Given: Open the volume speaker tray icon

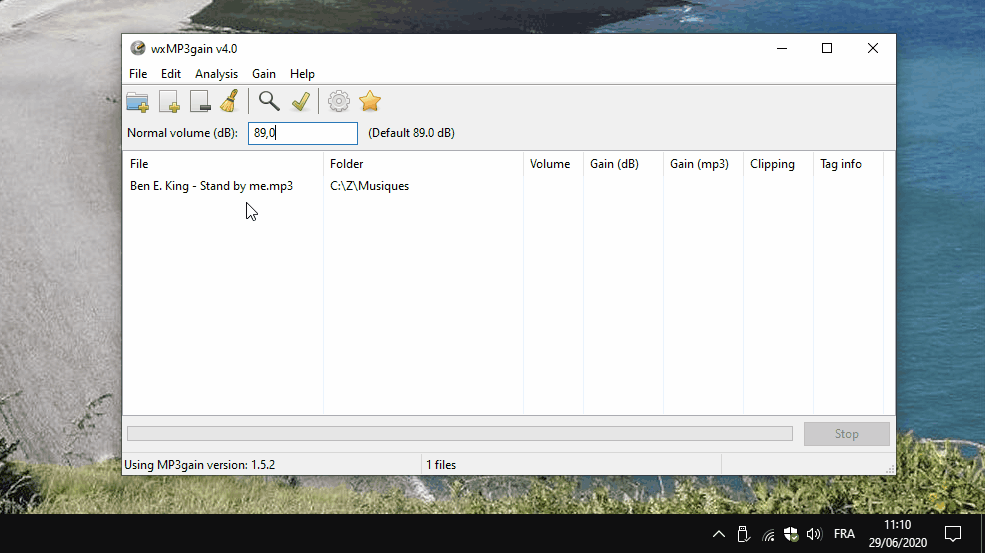Looking at the screenshot, I should tap(814, 534).
